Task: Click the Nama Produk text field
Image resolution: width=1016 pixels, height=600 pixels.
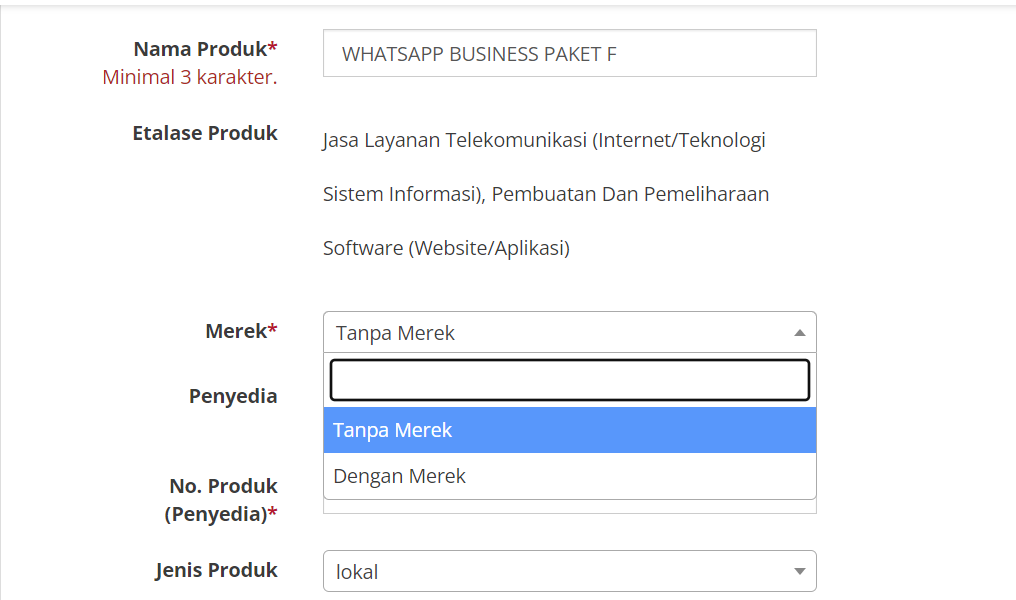Action: click(x=570, y=53)
